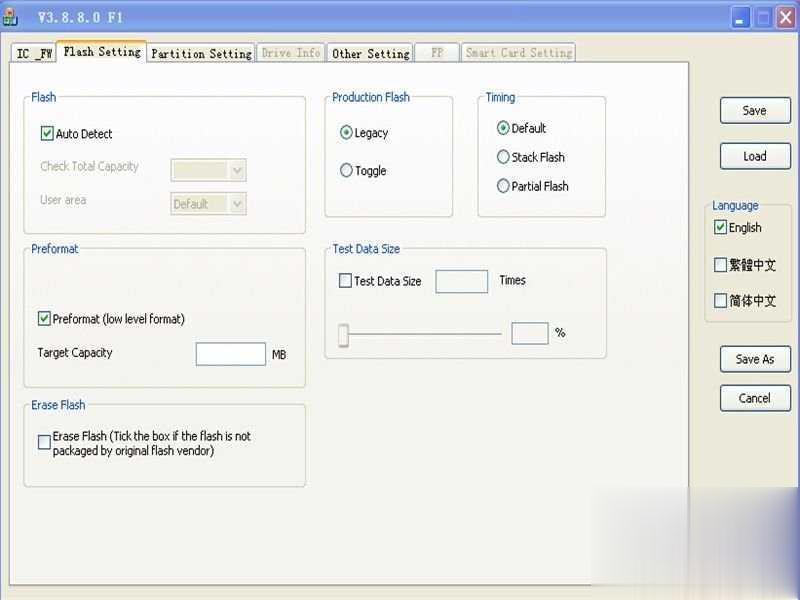
Task: Click the Save As button
Action: [x=755, y=359]
